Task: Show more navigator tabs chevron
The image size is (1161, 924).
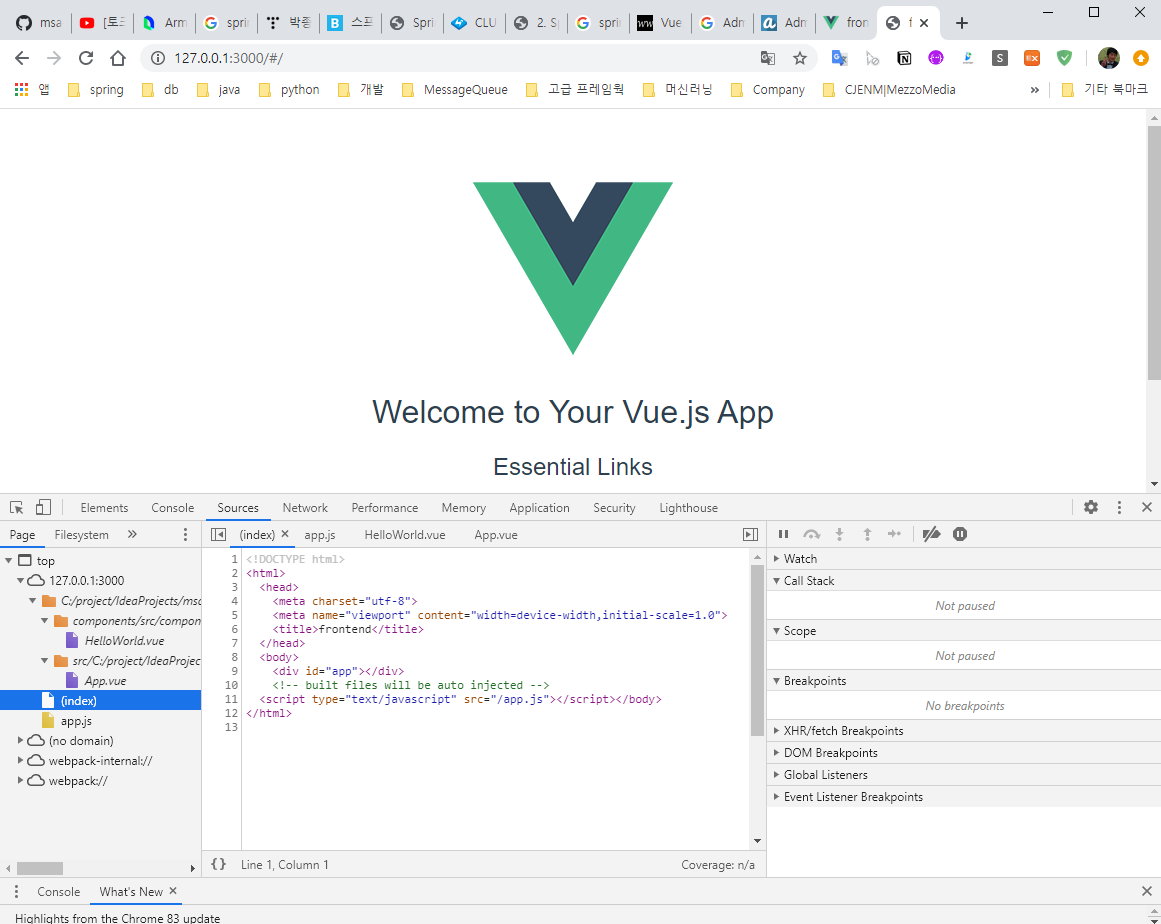Action: (132, 534)
